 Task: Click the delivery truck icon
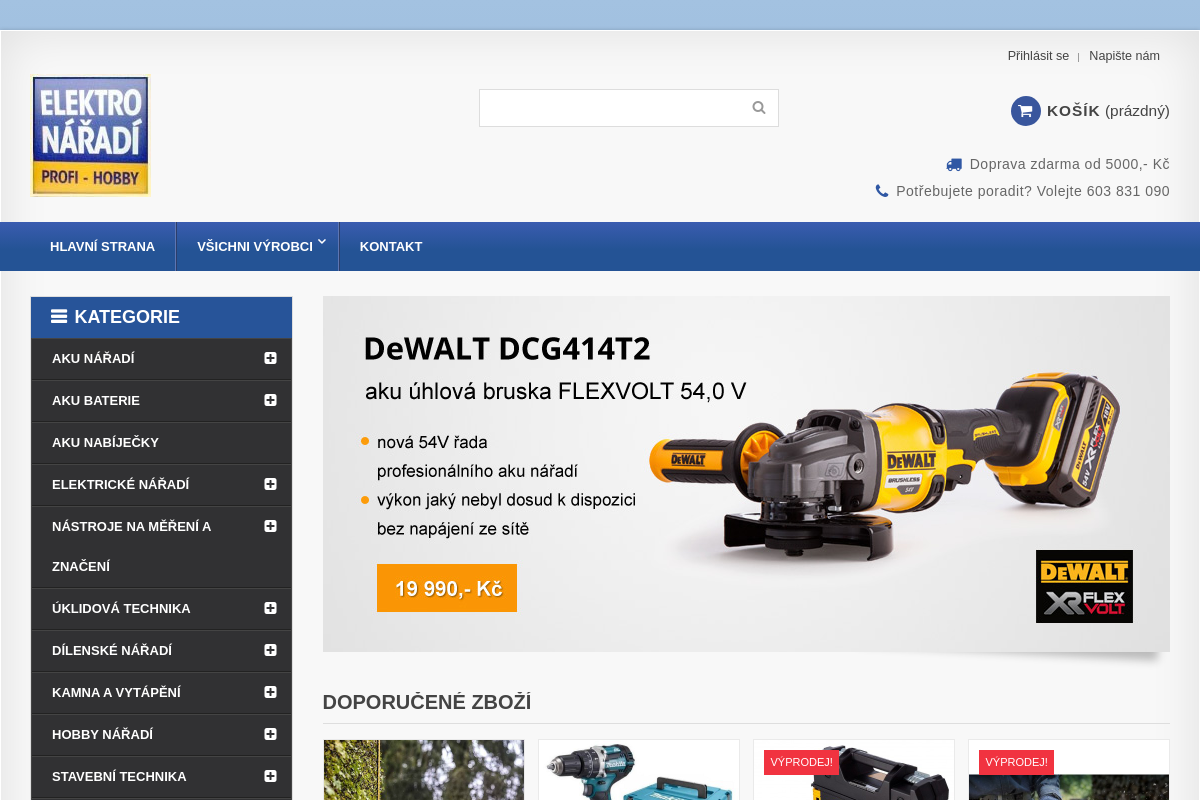click(x=954, y=165)
